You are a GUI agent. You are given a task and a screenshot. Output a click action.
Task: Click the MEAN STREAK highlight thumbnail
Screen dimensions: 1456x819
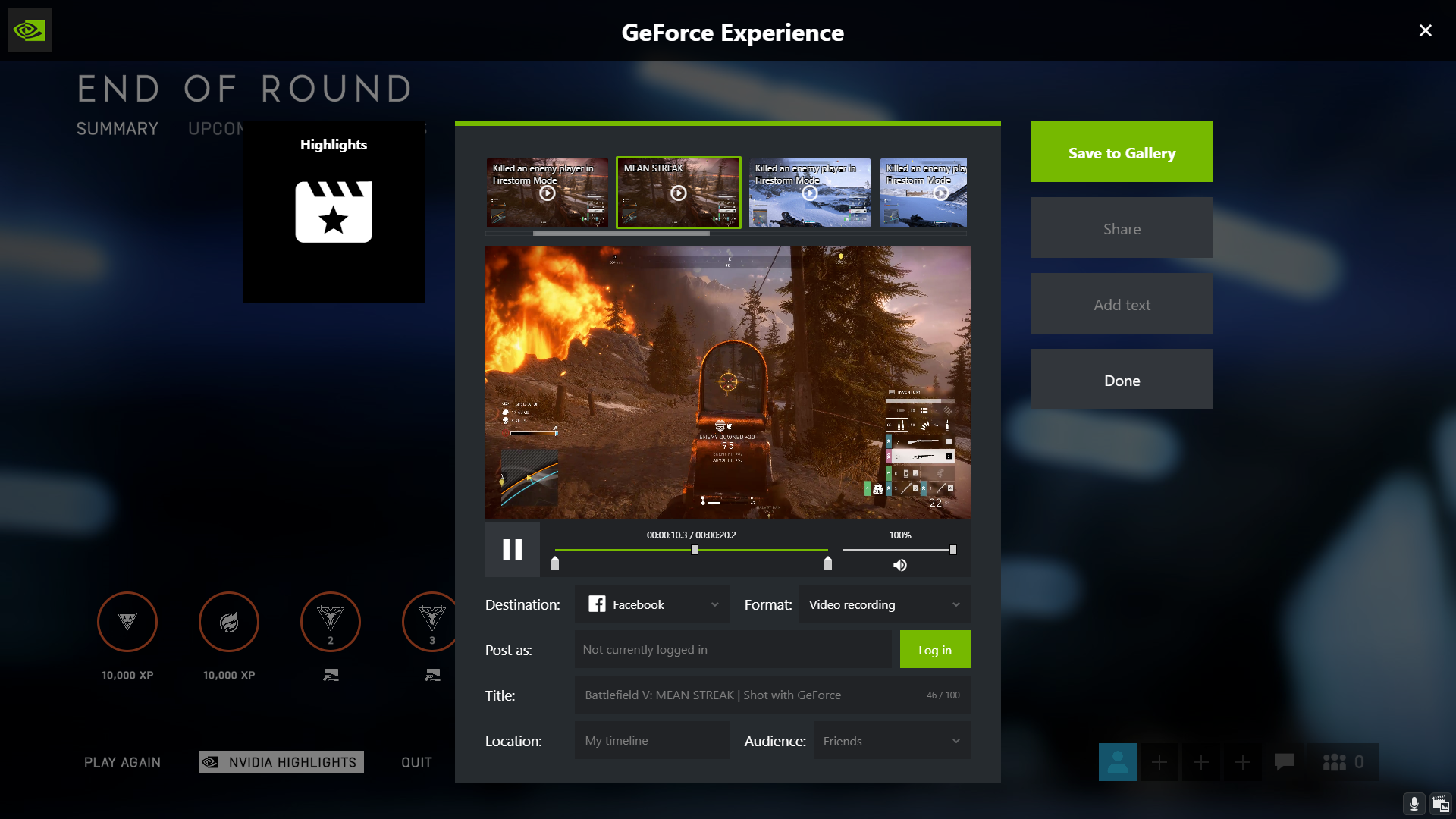point(678,192)
